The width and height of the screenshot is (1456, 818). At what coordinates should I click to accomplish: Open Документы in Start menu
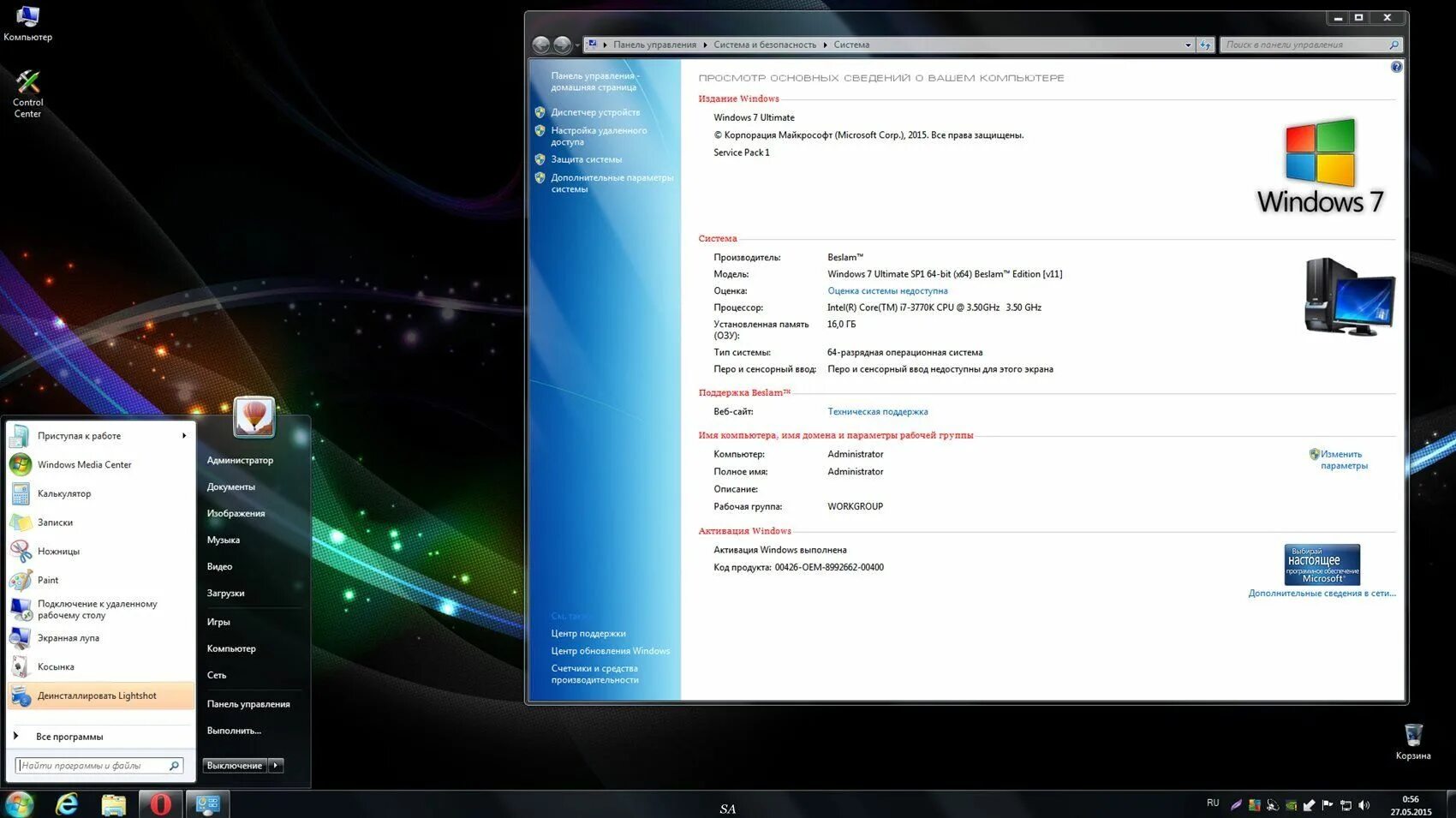[230, 487]
